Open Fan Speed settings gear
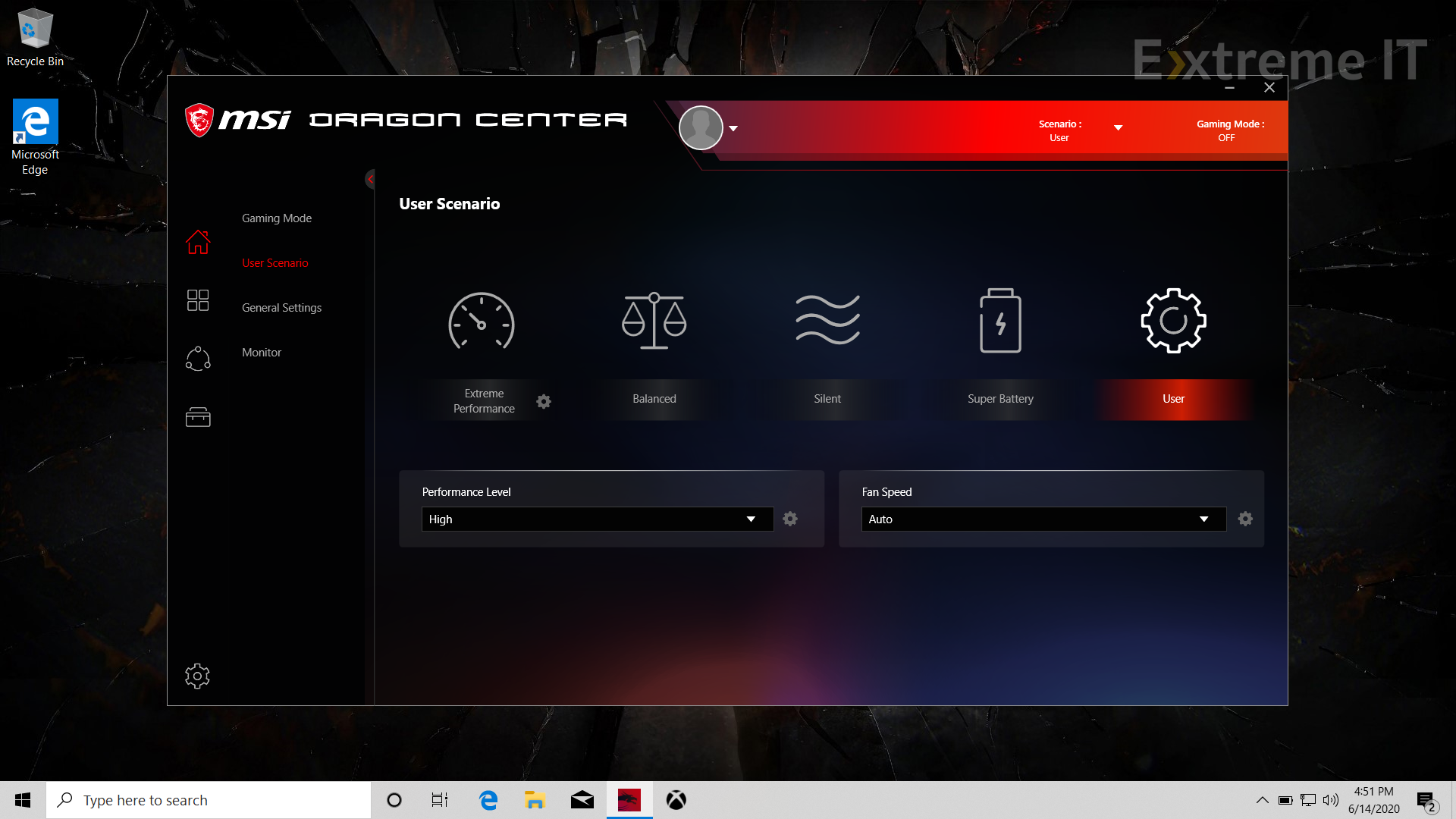The height and width of the screenshot is (819, 1456). point(1245,519)
